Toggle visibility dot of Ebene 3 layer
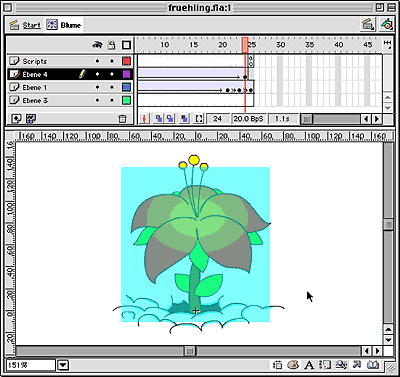The image size is (400, 377). (97, 100)
